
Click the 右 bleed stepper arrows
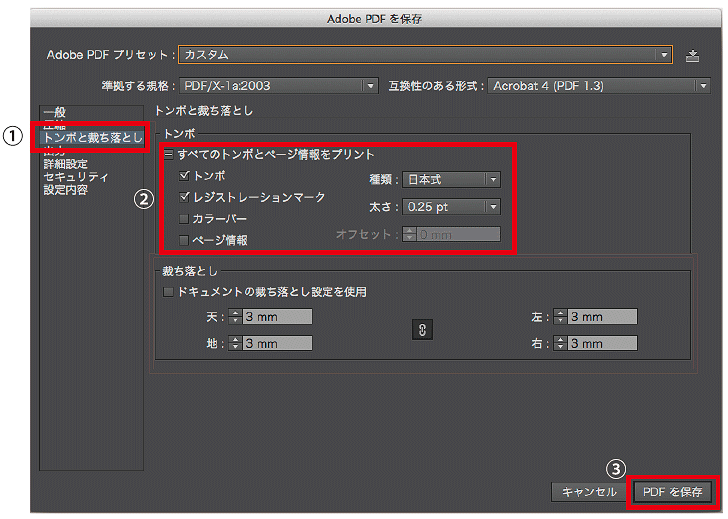(x=560, y=343)
